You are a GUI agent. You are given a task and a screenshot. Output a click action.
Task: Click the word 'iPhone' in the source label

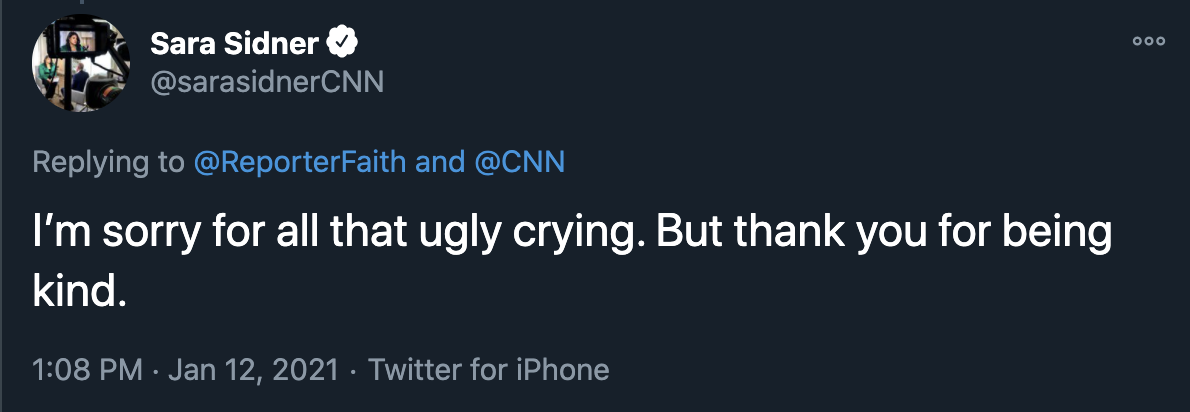point(562,370)
